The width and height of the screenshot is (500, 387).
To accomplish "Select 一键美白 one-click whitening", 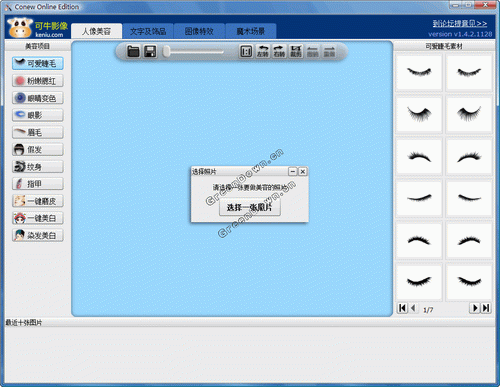I will coord(38,218).
